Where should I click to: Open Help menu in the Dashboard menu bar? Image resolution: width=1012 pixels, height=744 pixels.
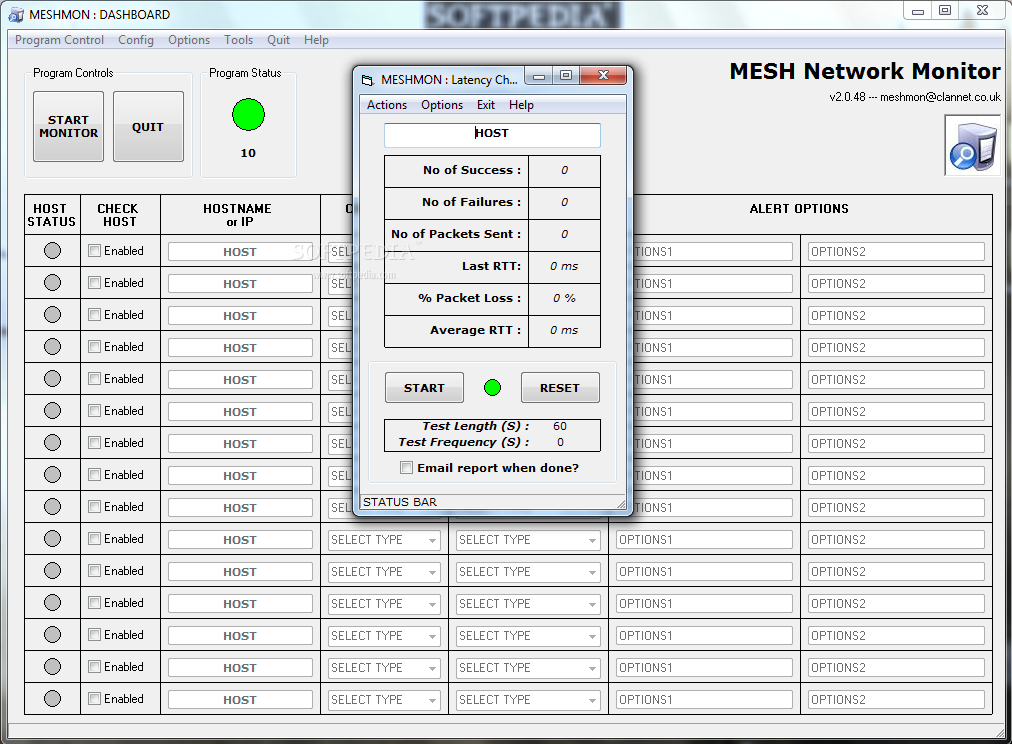pos(316,40)
